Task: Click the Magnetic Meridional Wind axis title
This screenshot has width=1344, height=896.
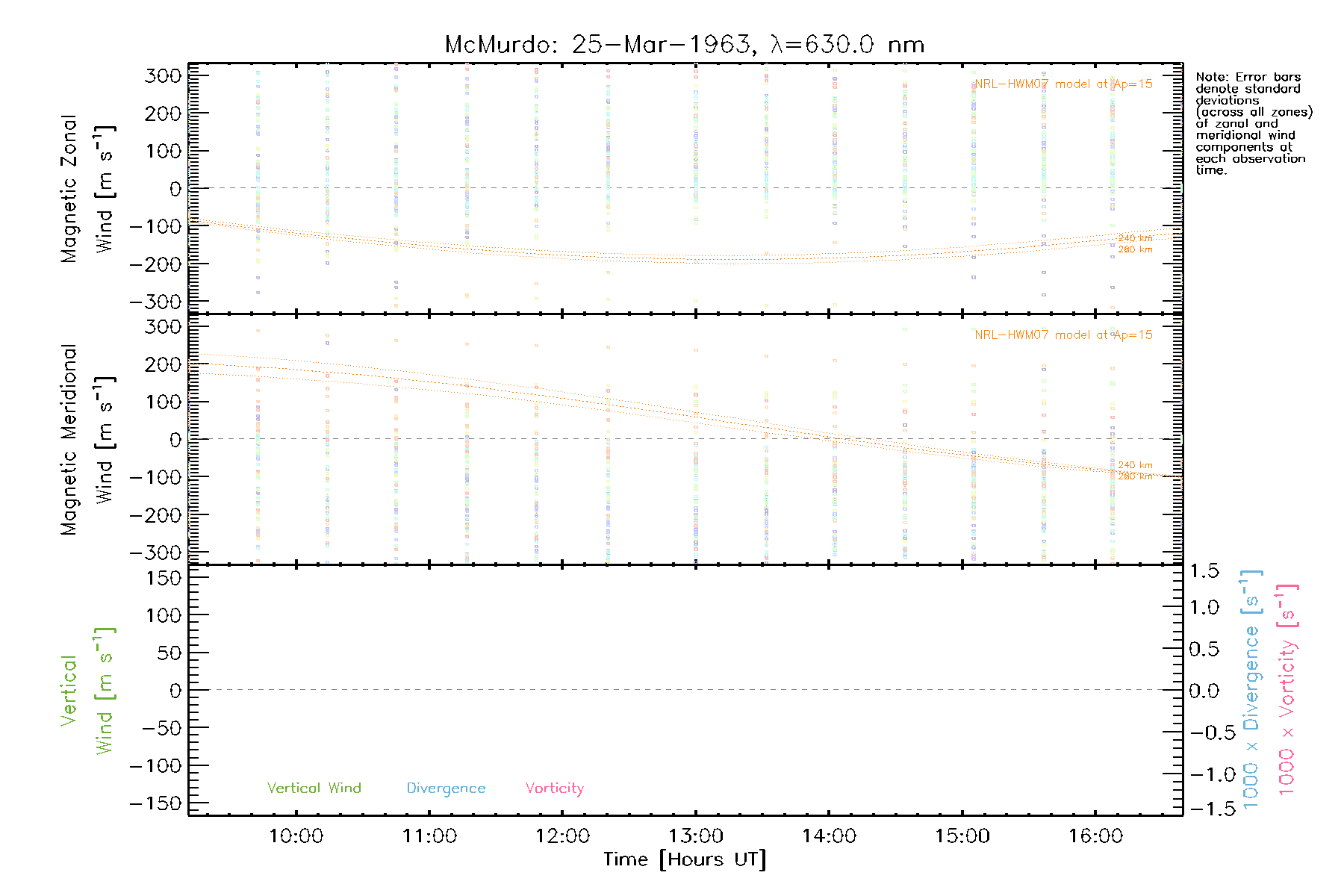Action: click(x=87, y=440)
